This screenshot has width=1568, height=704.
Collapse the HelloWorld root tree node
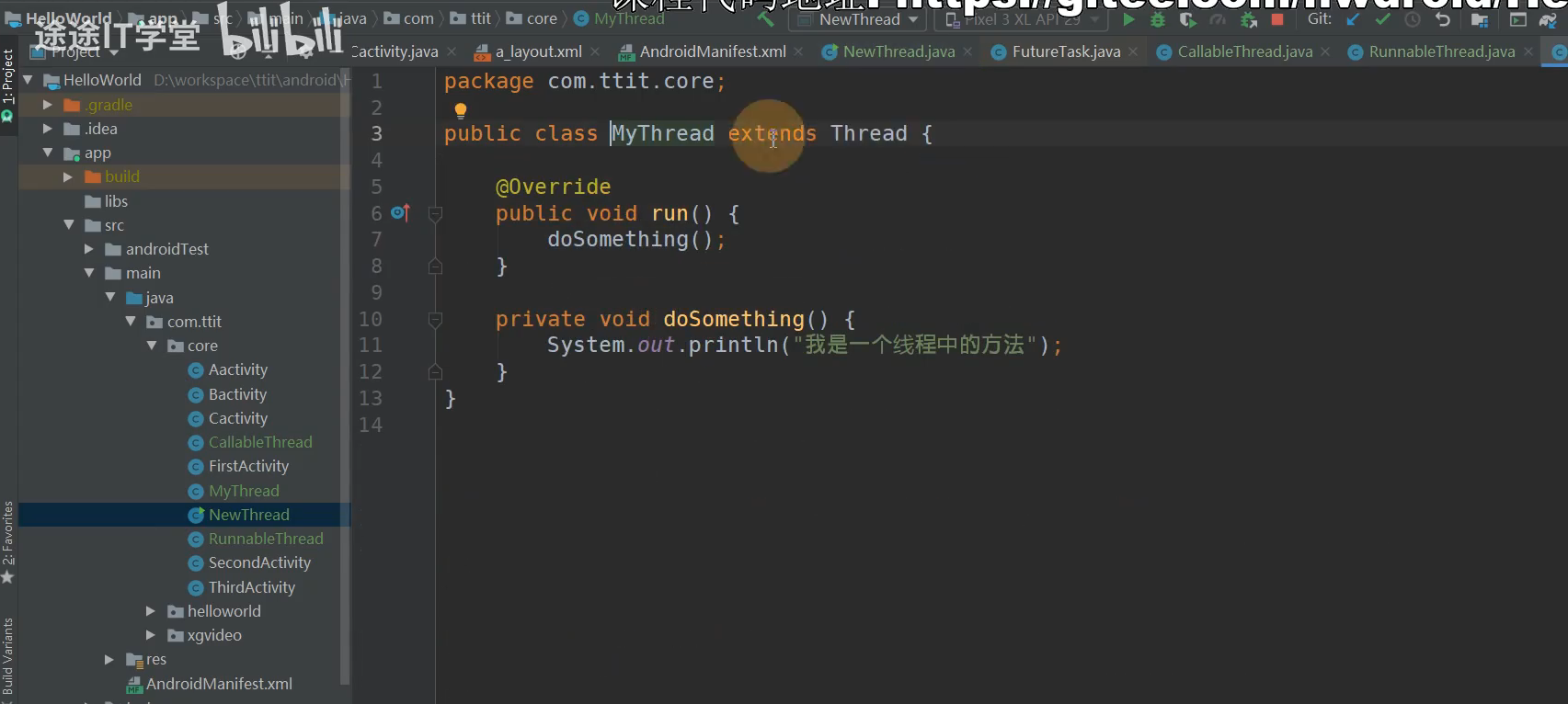coord(28,80)
